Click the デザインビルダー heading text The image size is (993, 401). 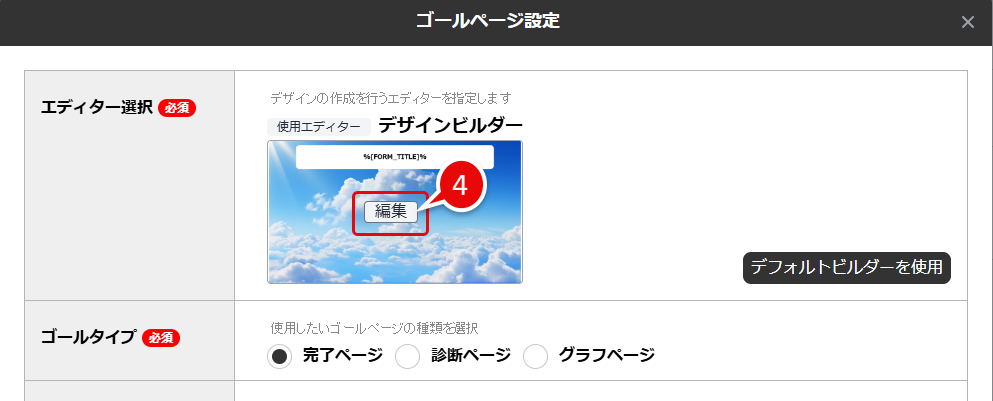click(x=450, y=125)
